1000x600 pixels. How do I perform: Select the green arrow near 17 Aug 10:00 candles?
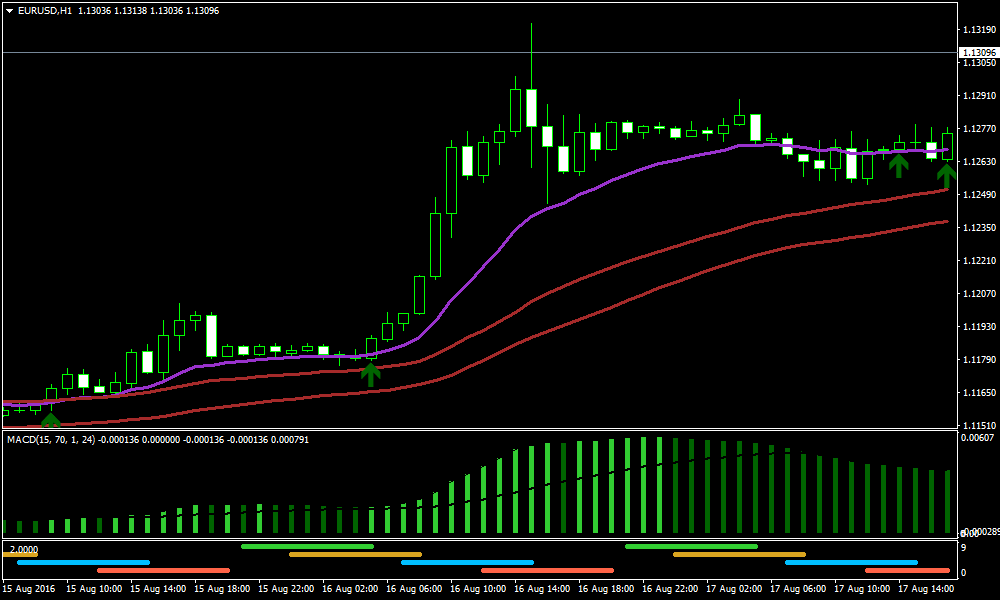pos(898,165)
